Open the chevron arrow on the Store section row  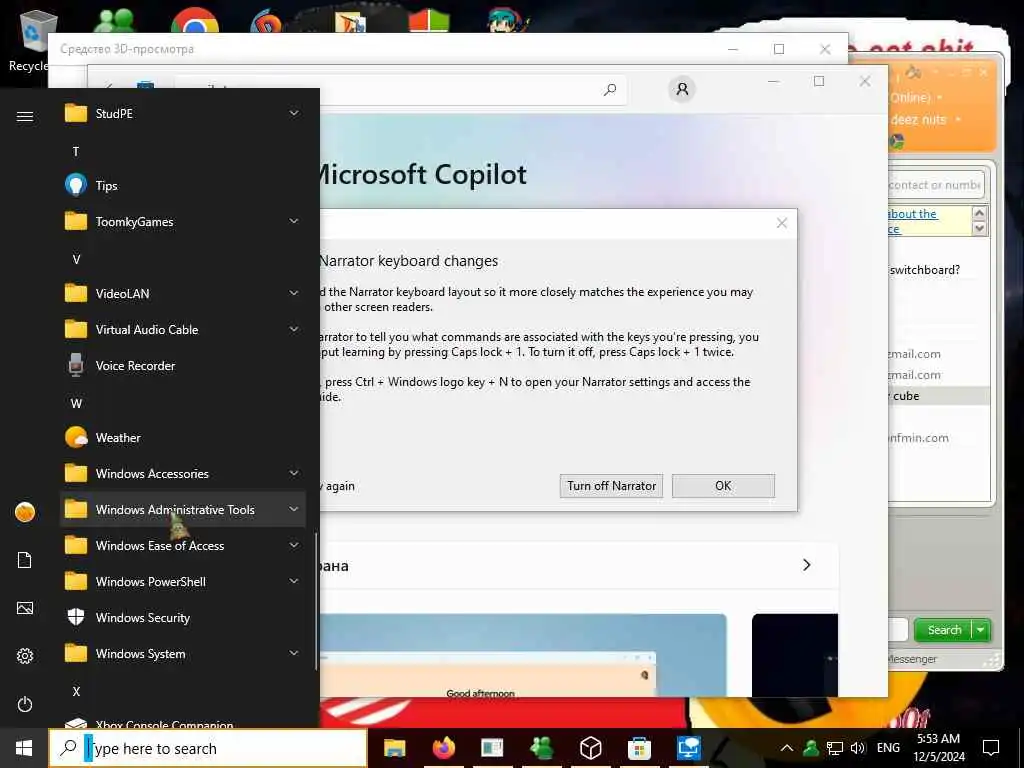tap(807, 565)
